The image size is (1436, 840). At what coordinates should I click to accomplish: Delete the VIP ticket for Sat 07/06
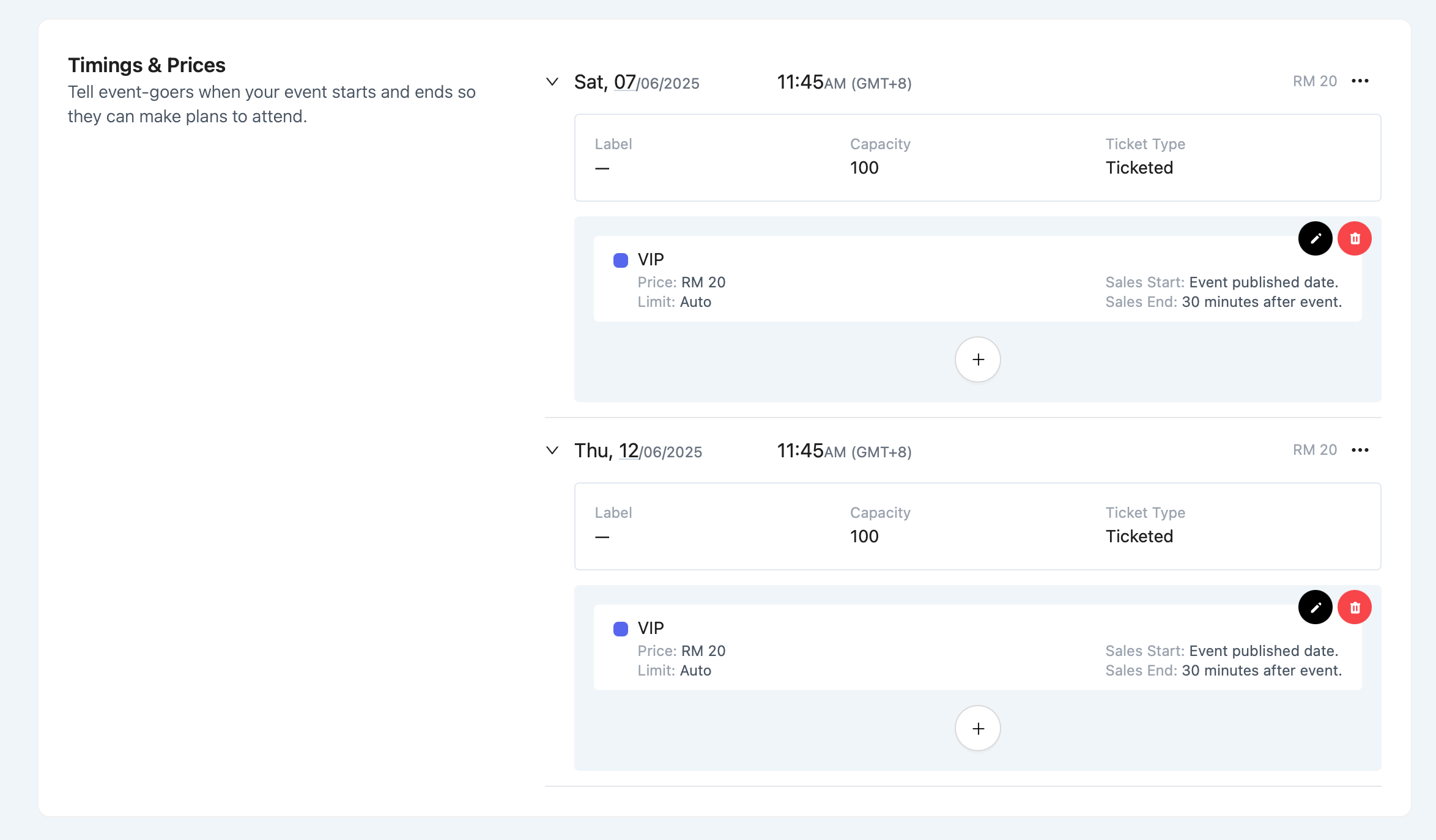(x=1355, y=238)
